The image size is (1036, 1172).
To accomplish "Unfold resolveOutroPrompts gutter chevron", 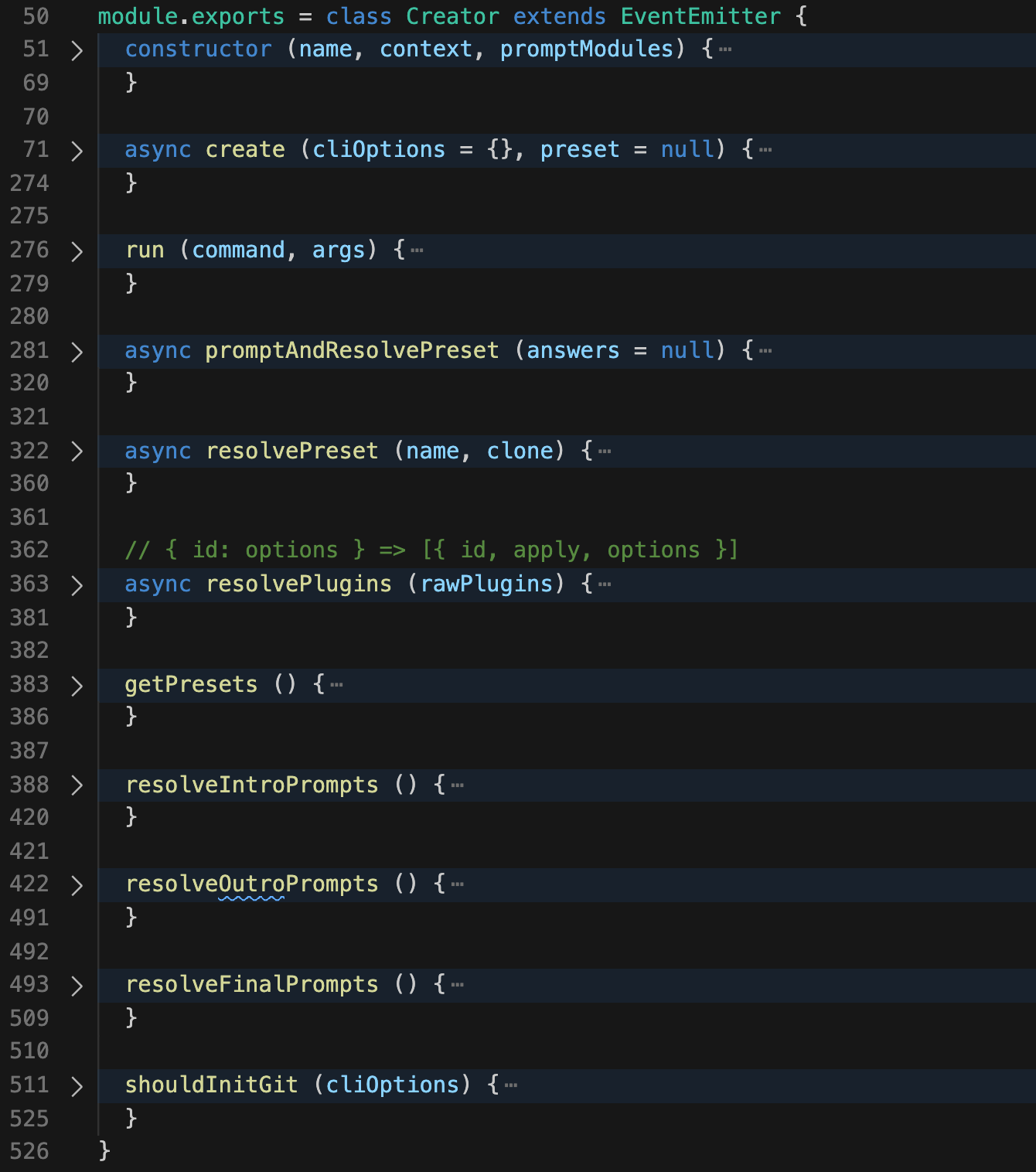I will coord(77,885).
